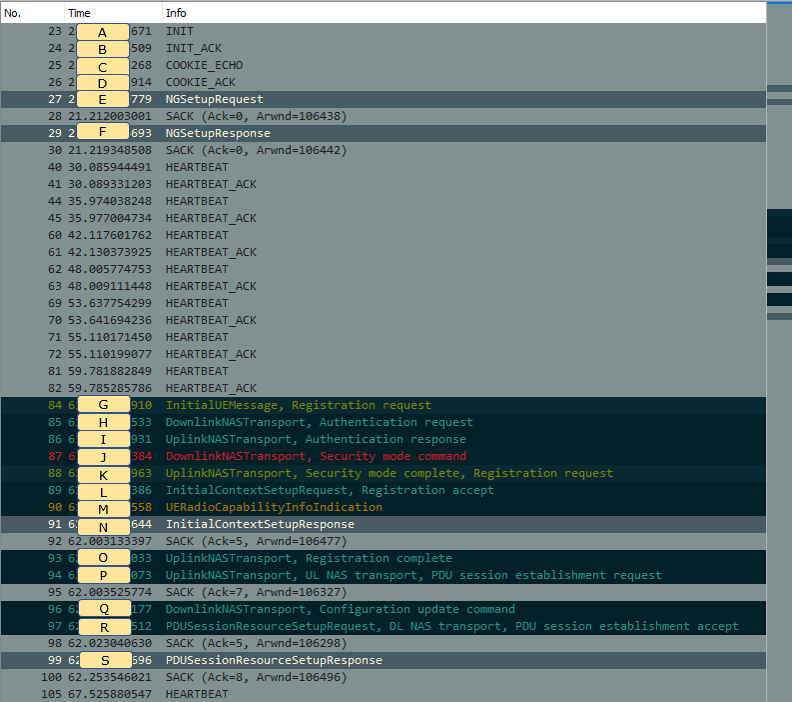The width and height of the screenshot is (792, 702).
Task: Select packet 26 COOKIE_ACK row
Action: 383,82
